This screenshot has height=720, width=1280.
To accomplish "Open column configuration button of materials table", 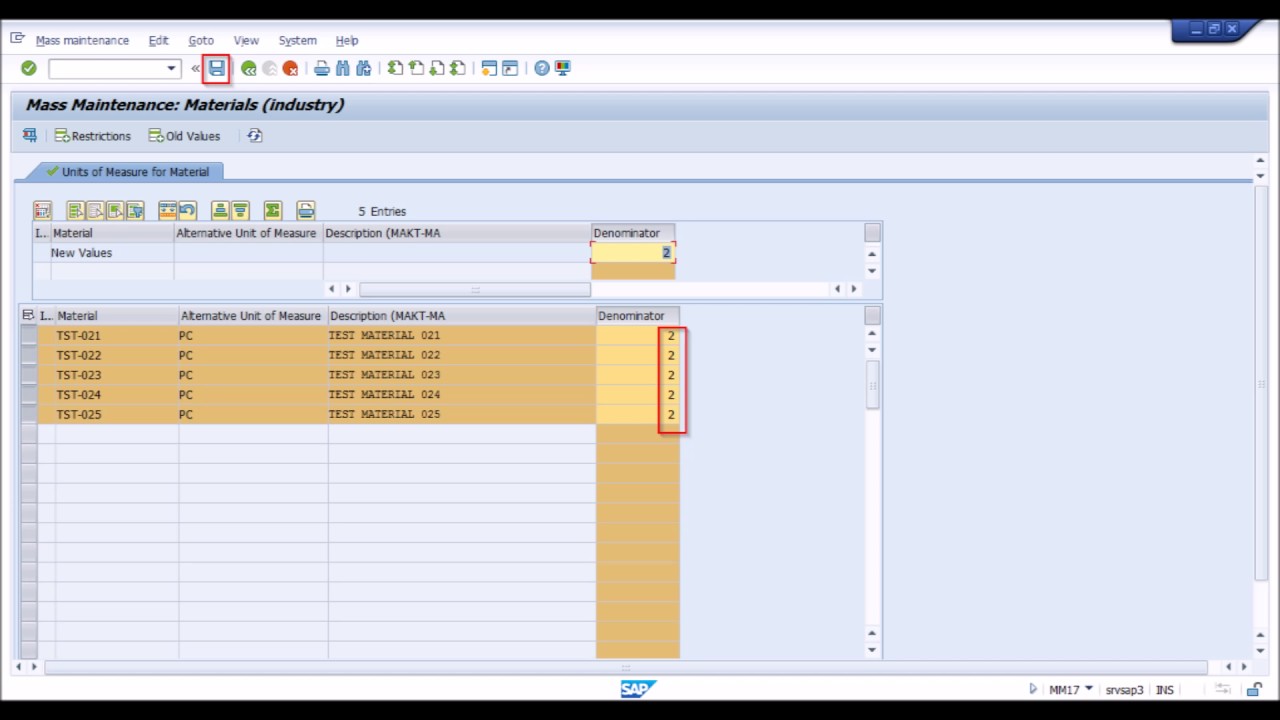I will click(872, 315).
